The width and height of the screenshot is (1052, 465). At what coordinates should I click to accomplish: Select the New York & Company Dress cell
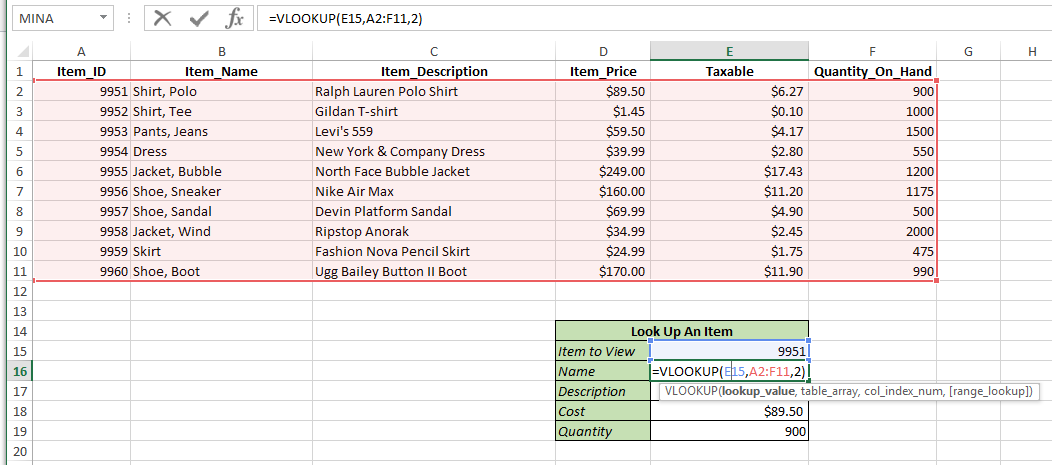[x=434, y=151]
